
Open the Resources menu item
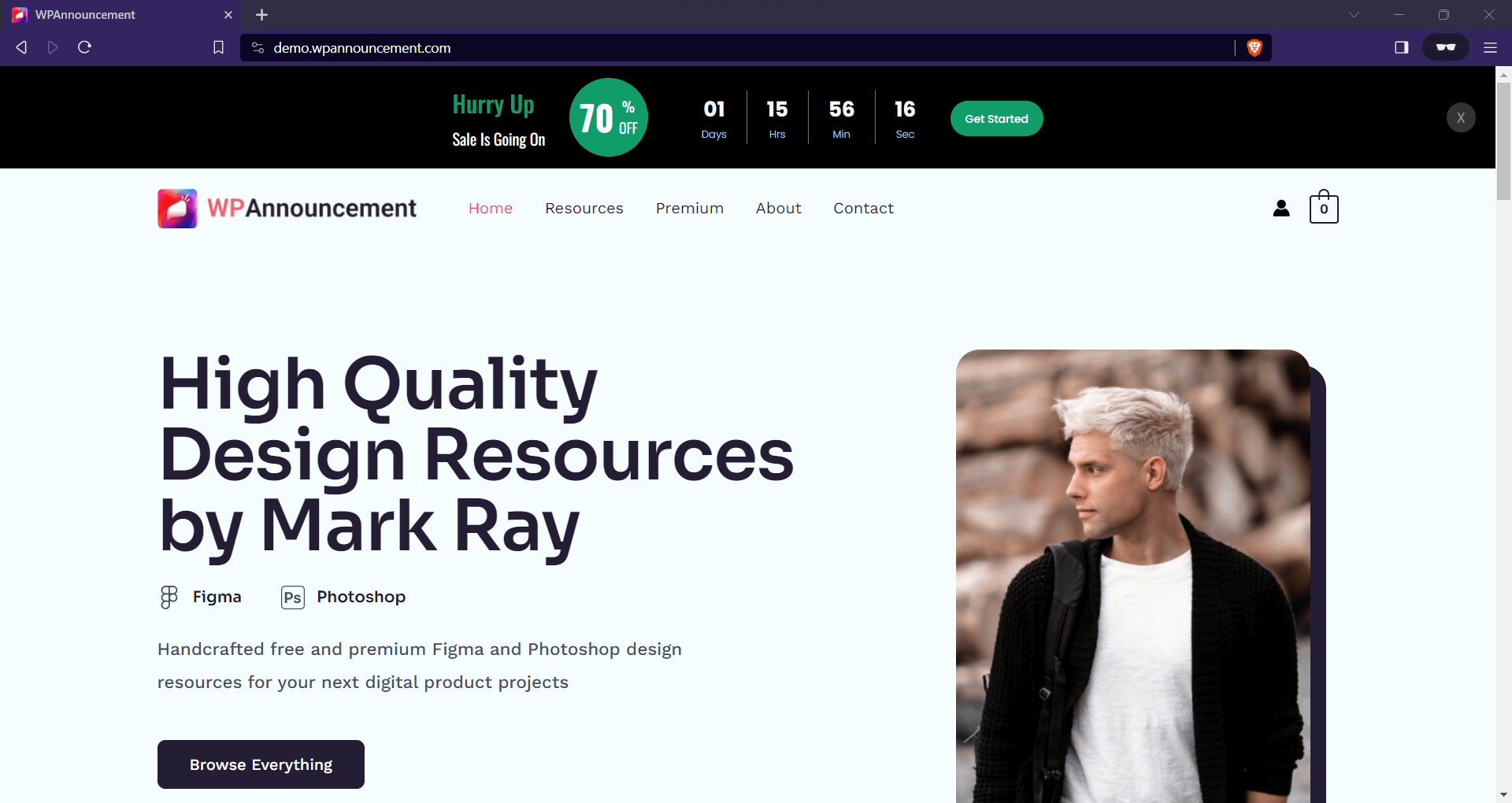584,208
